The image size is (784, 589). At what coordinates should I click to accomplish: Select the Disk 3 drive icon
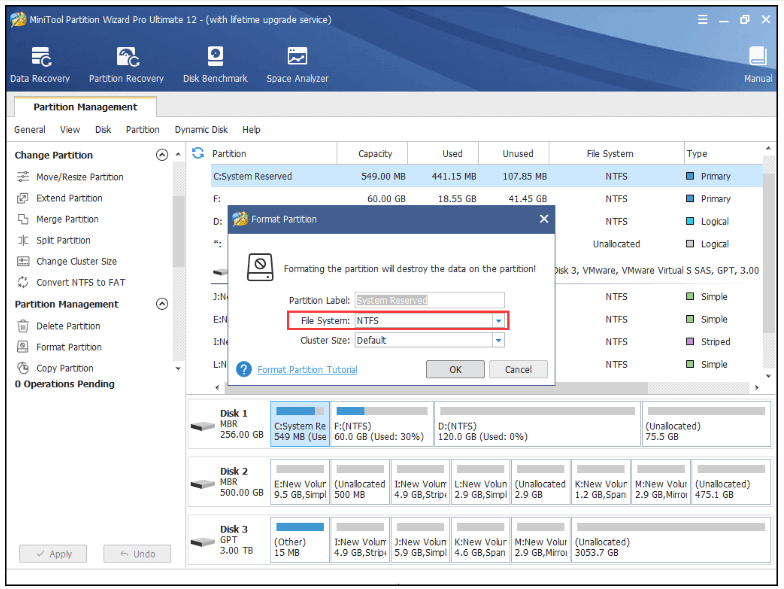coord(202,542)
